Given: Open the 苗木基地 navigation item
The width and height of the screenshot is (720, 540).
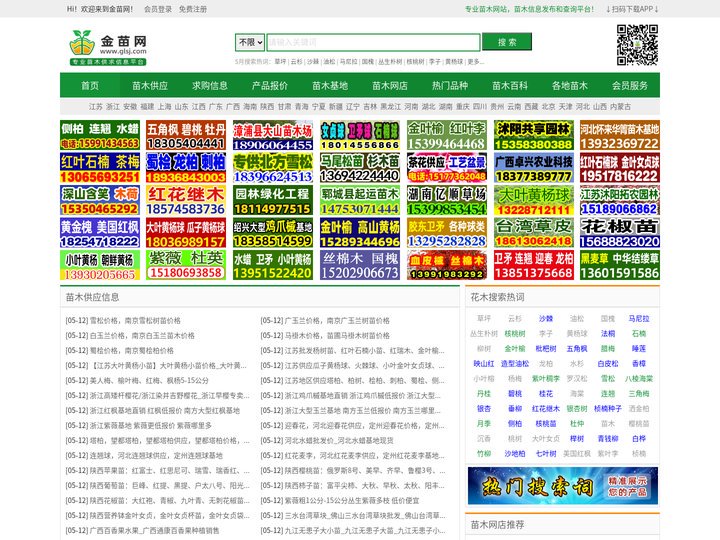Looking at the screenshot, I should coord(330,85).
